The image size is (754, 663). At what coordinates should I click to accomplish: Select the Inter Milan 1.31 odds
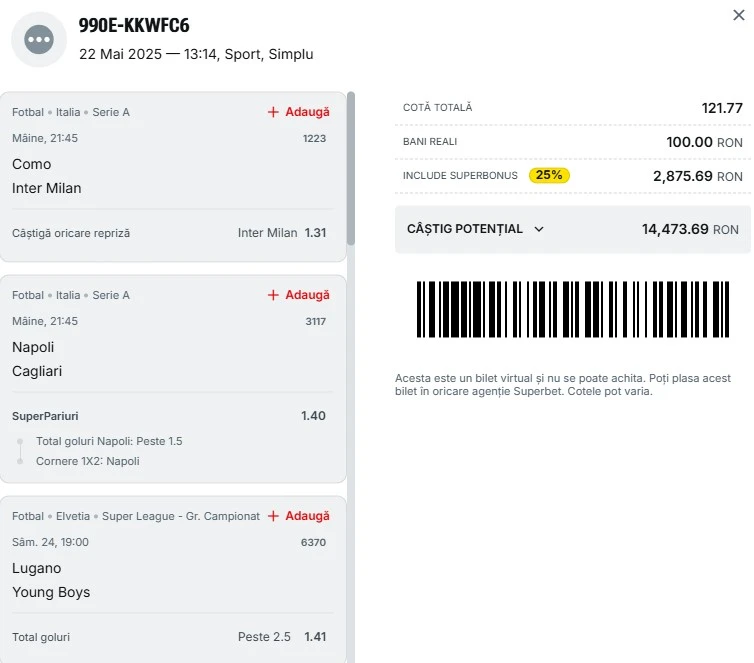pos(282,233)
